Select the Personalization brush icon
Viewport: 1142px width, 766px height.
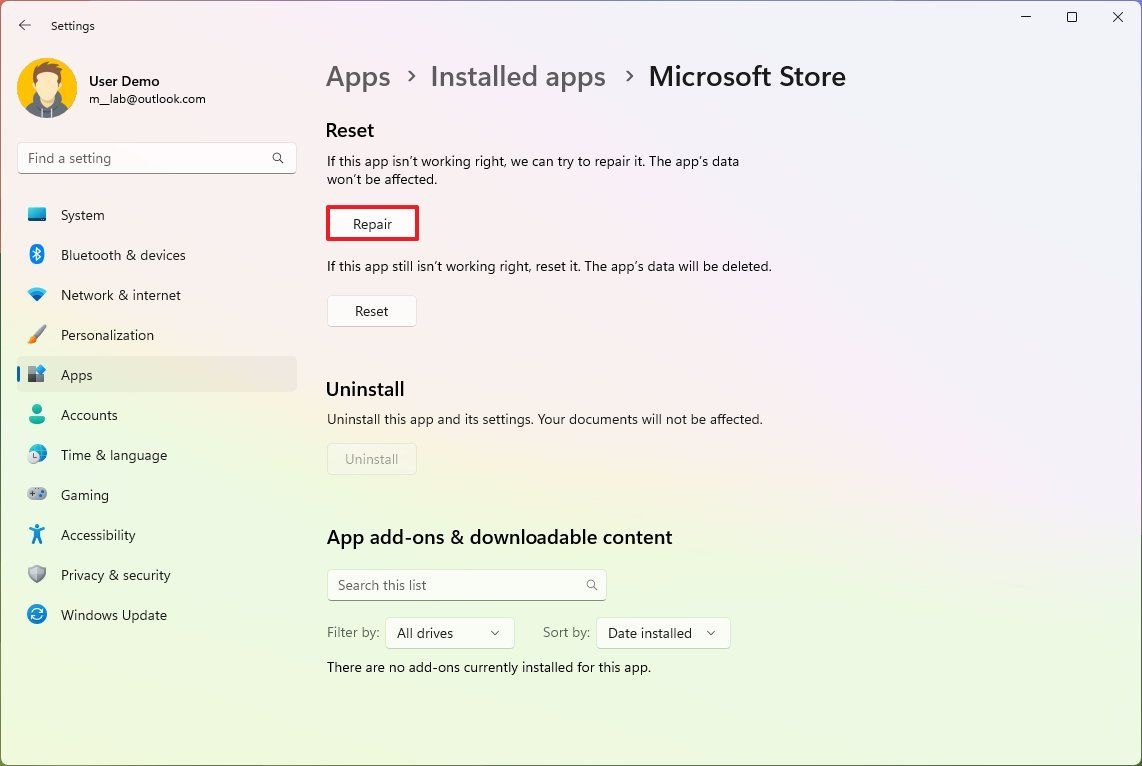pyautogui.click(x=36, y=335)
